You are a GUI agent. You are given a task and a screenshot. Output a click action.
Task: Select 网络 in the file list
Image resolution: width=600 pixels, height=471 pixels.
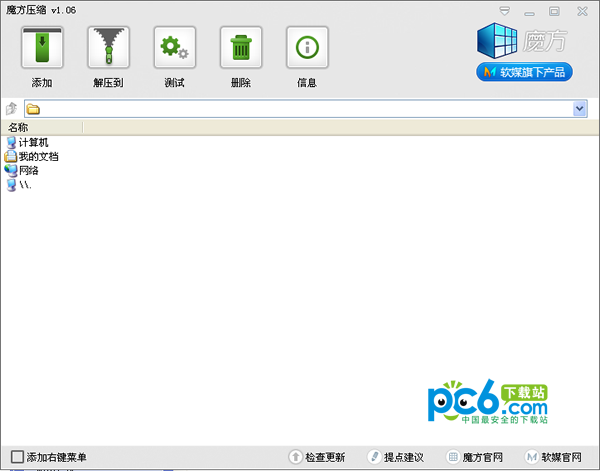28,170
